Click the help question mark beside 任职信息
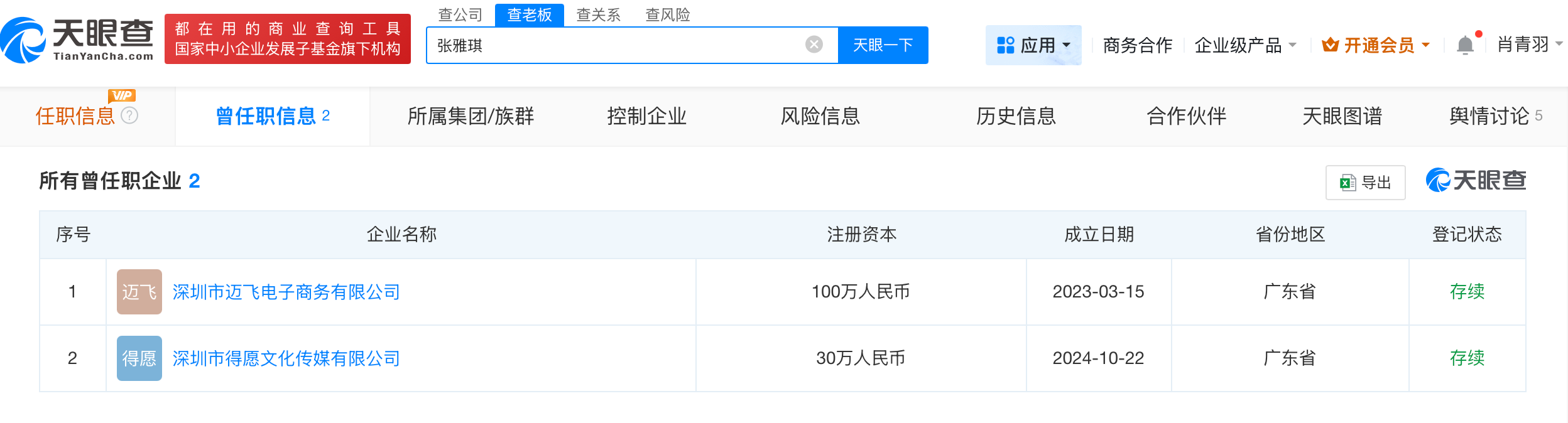Image resolution: width=1568 pixels, height=423 pixels. [129, 115]
